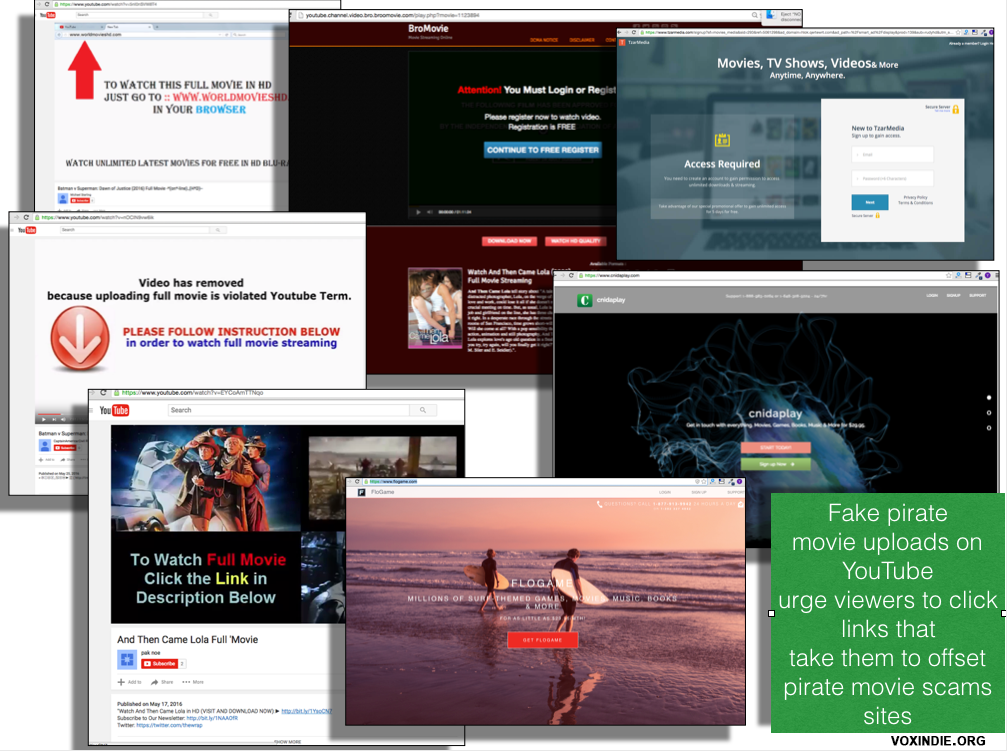Screen dimensions: 1007x751
Task: Open SIGN UP menu on FloGame
Action: click(699, 492)
